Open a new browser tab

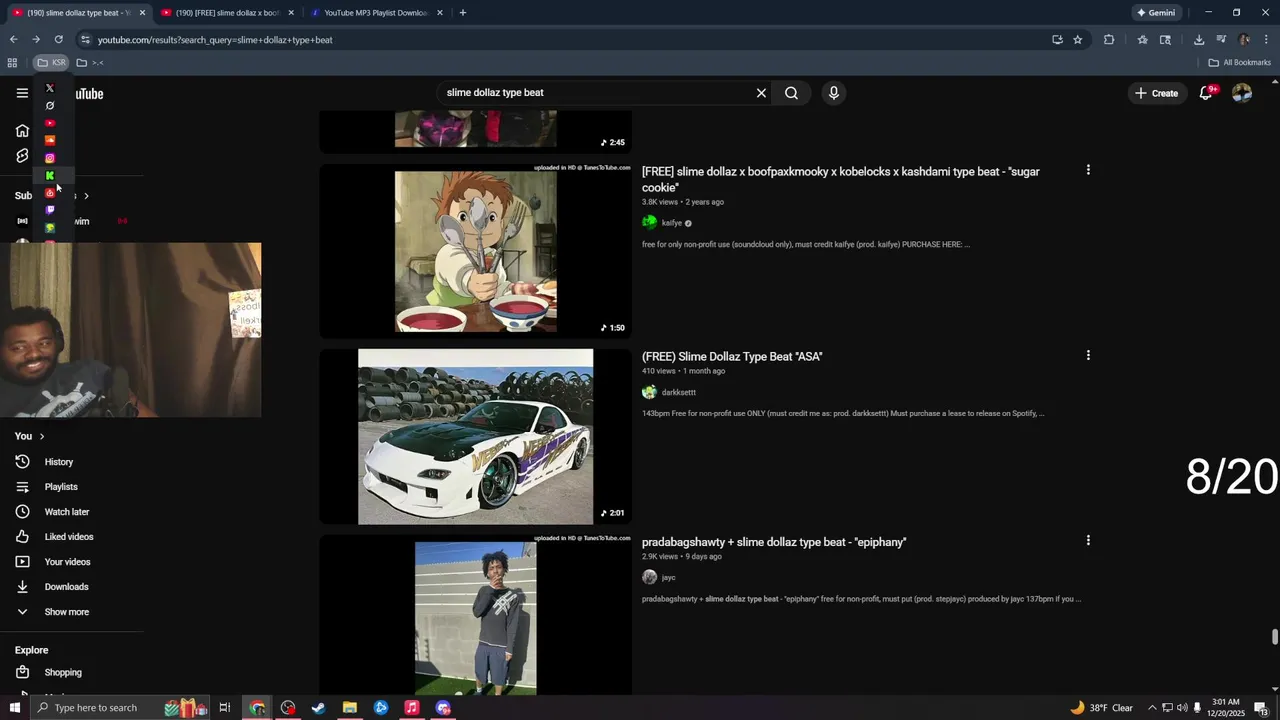(x=462, y=13)
